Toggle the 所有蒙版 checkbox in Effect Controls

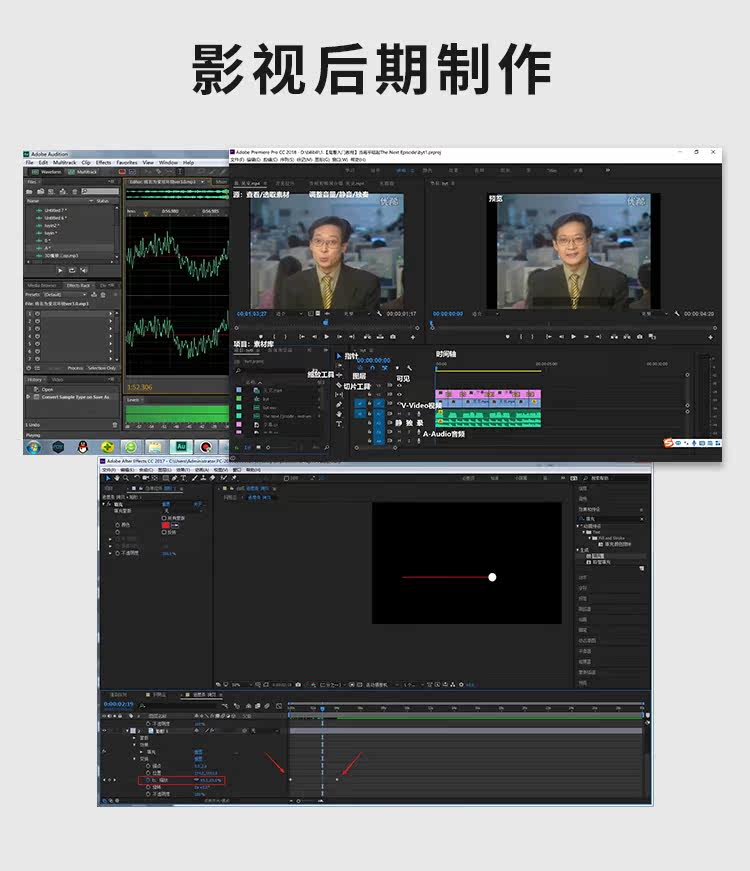[x=164, y=518]
